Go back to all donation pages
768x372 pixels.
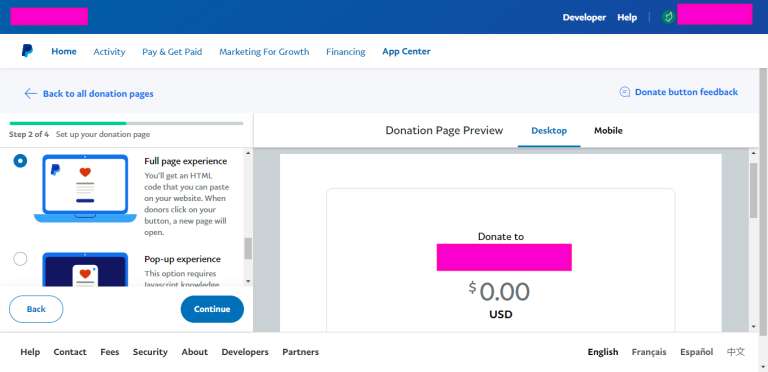pos(98,93)
